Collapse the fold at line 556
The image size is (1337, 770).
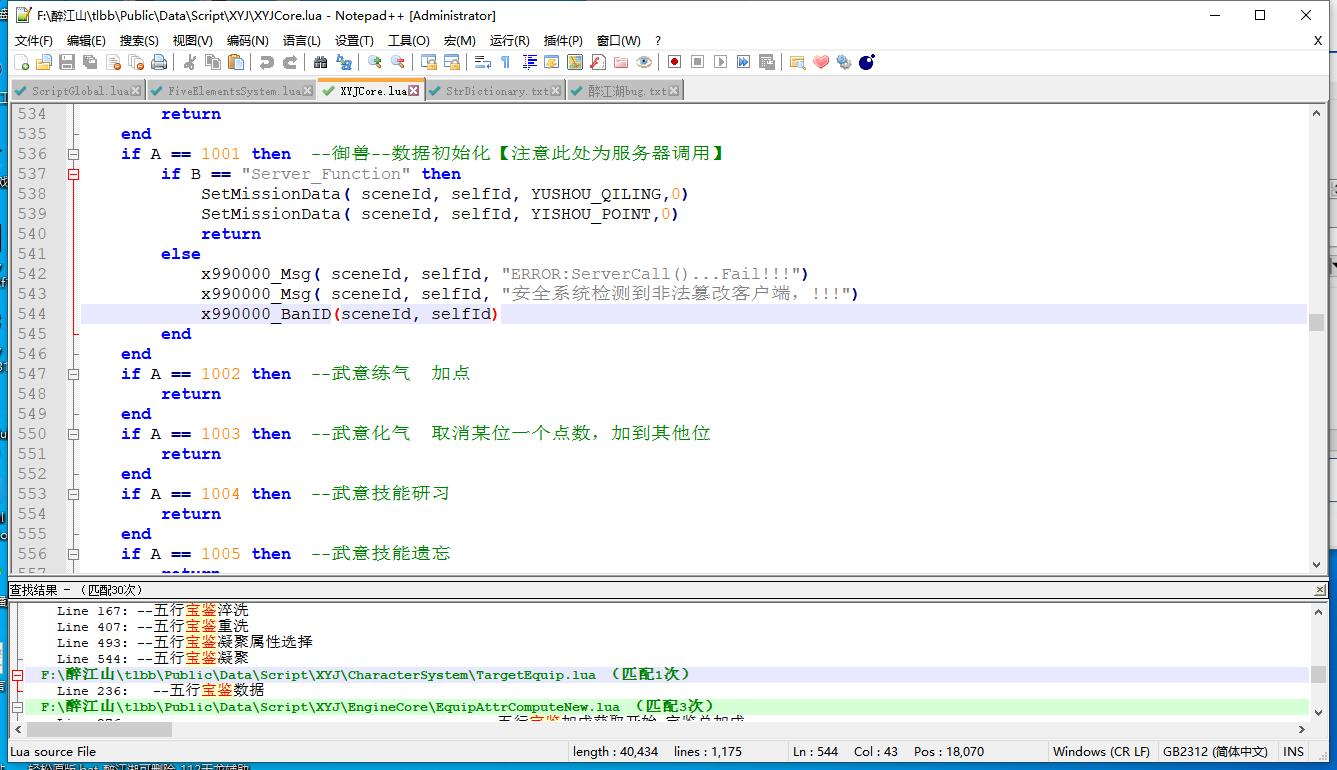(73, 554)
